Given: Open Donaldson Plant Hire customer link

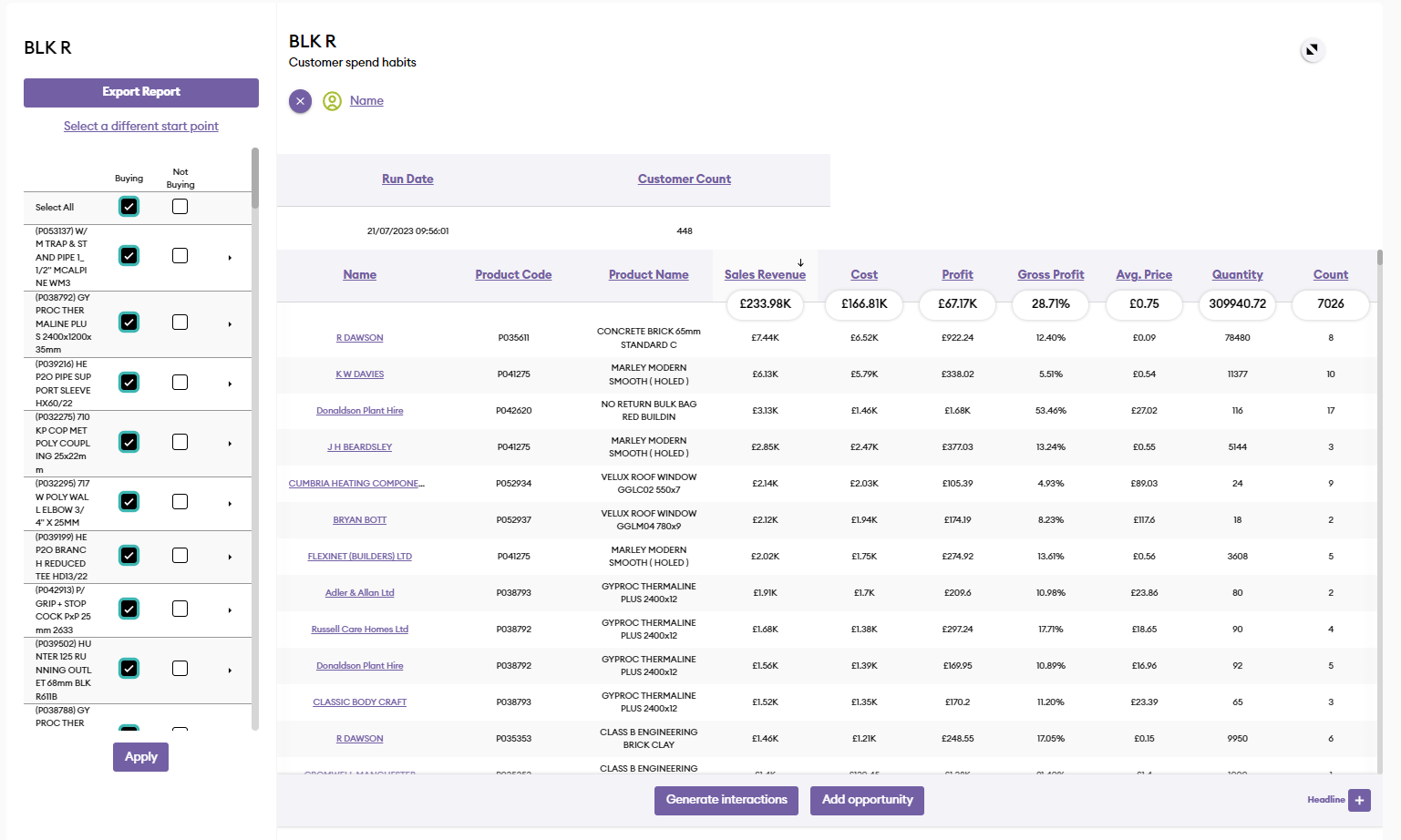Looking at the screenshot, I should point(359,411).
